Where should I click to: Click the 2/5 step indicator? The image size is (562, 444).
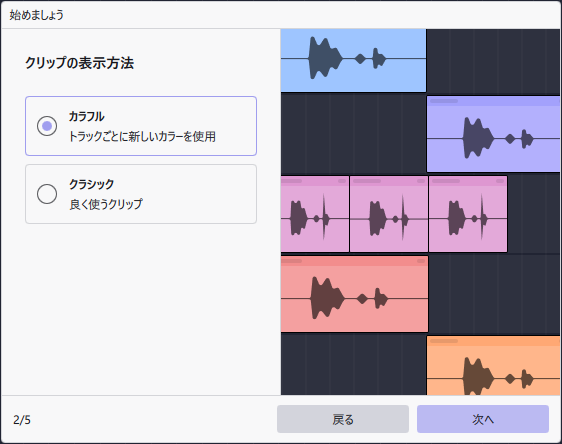tap(22, 420)
